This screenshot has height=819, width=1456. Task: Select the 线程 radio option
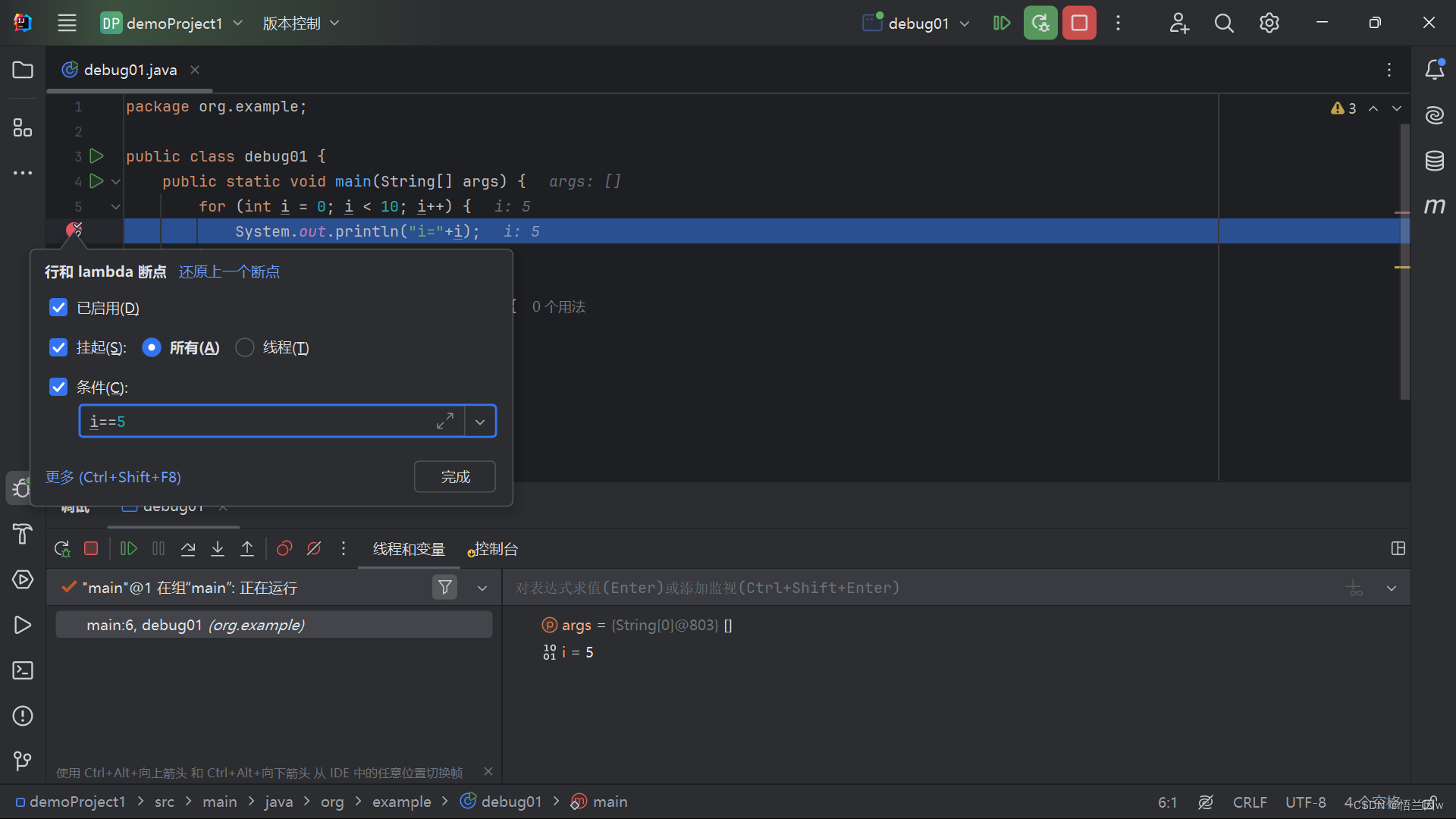[245, 347]
